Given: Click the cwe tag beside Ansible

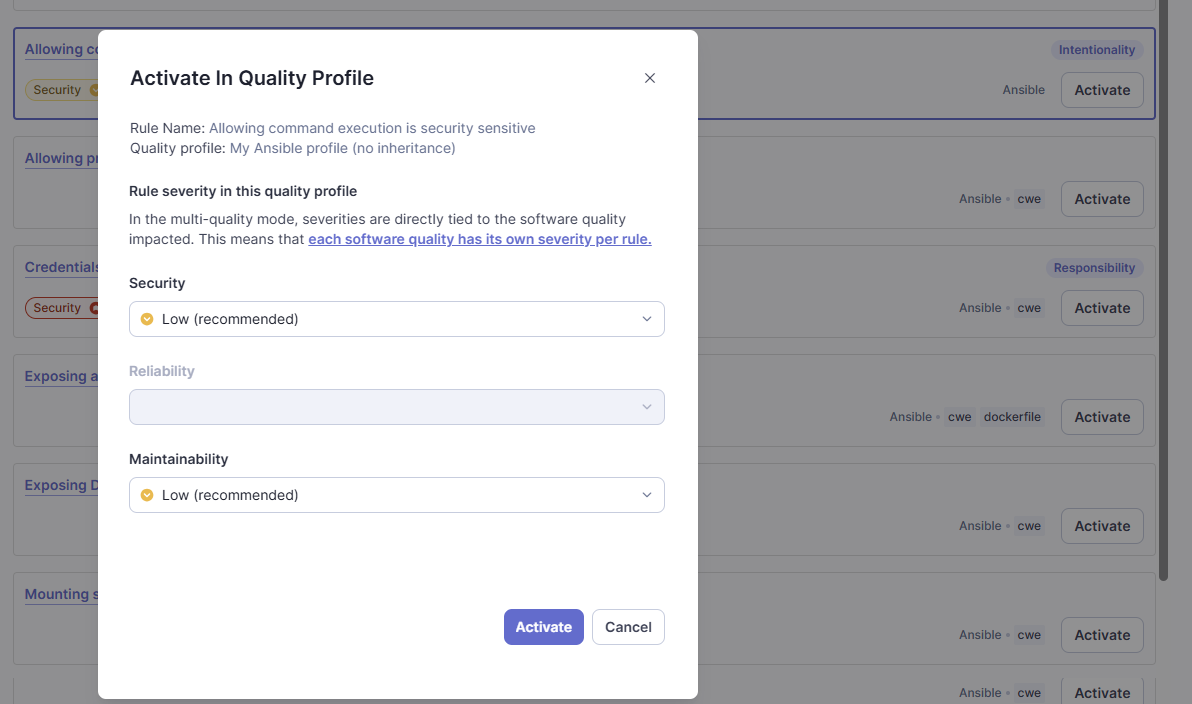Looking at the screenshot, I should click(1029, 198).
